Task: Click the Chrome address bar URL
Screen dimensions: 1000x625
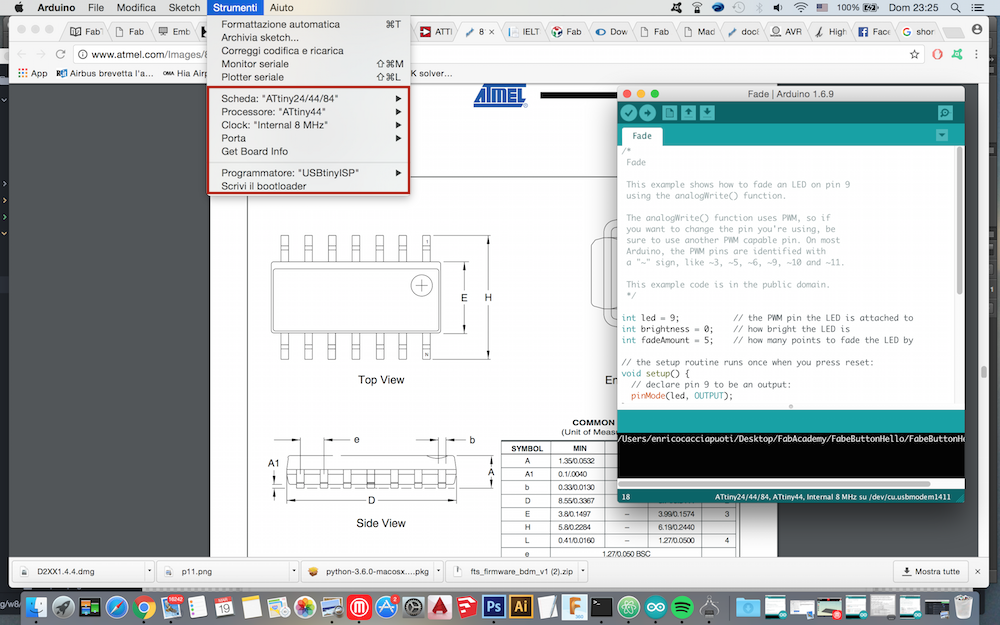Action: 149,54
